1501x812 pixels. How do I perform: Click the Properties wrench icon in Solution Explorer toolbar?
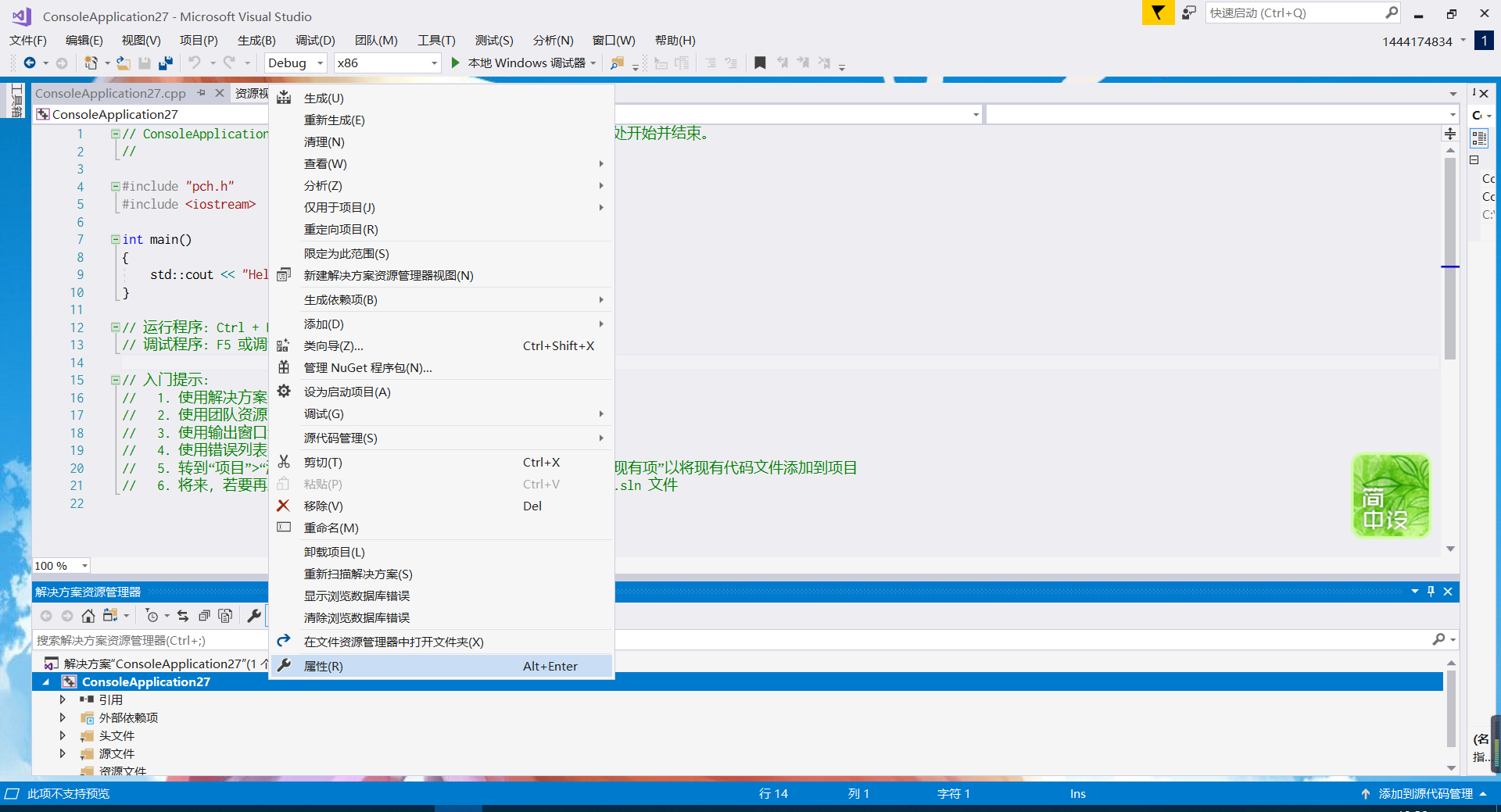(x=254, y=616)
